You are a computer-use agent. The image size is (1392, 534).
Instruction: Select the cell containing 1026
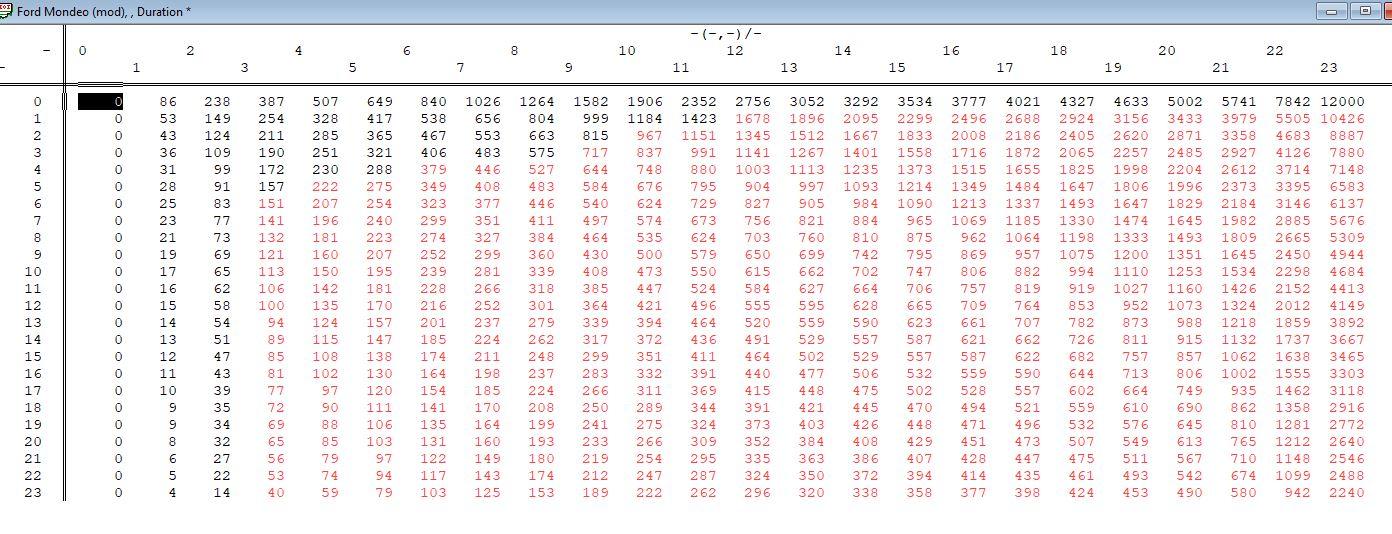click(x=483, y=101)
